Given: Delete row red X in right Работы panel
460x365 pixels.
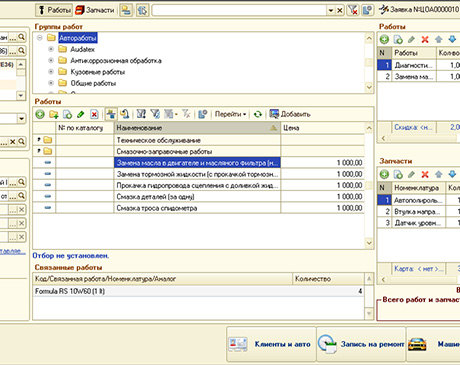Looking at the screenshot, I should click(425, 40).
